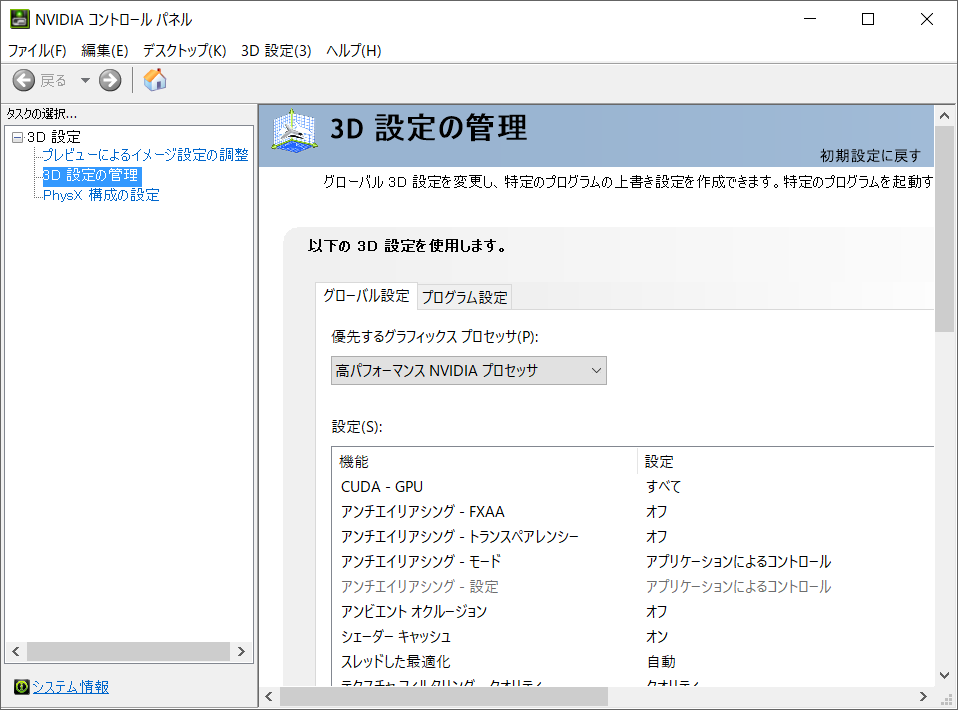Image resolution: width=958 pixels, height=710 pixels.
Task: Maximize the NVIDIA control panel window
Action: pyautogui.click(x=868, y=20)
